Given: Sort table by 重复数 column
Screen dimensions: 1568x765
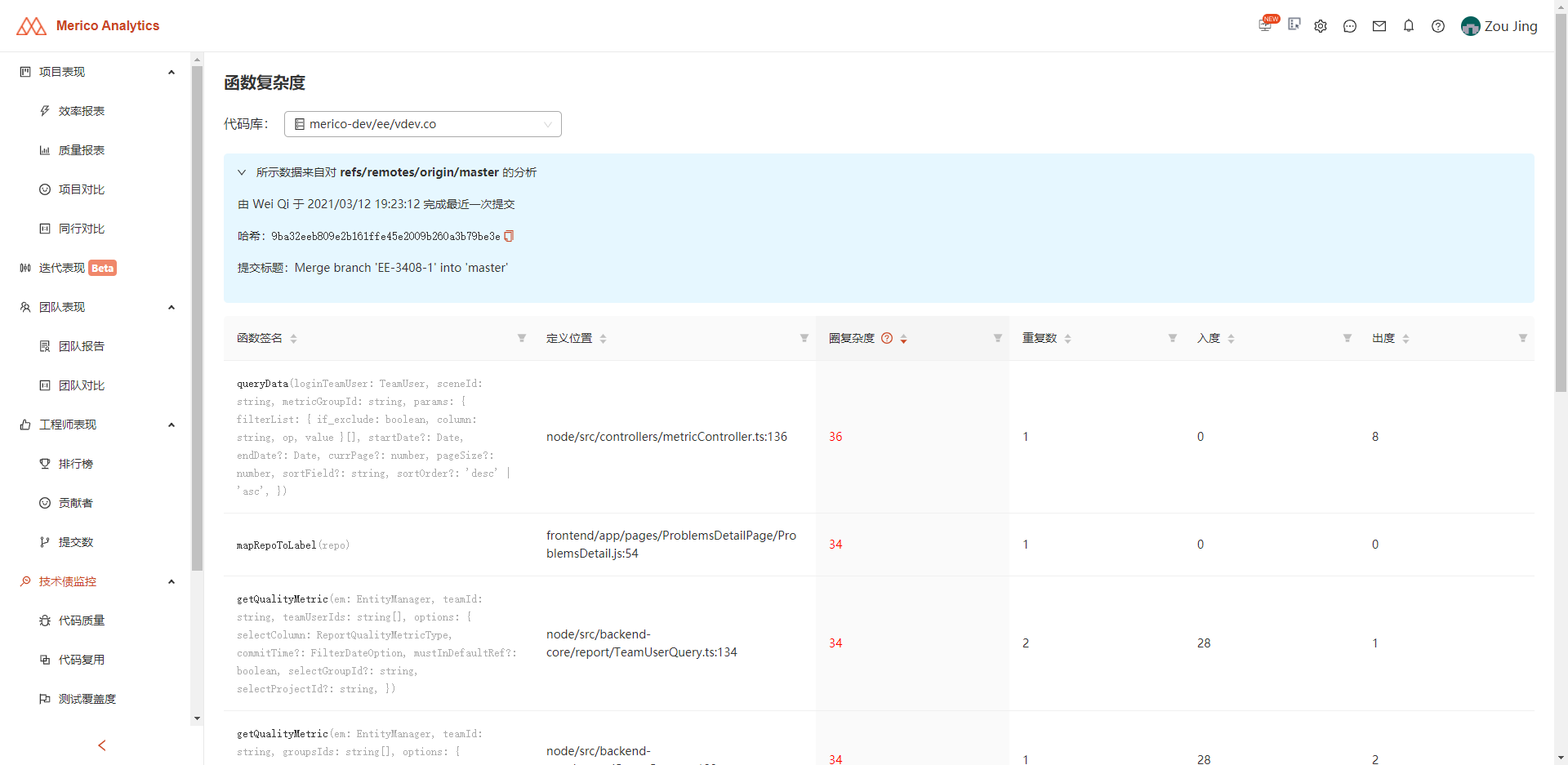Looking at the screenshot, I should (x=1068, y=339).
